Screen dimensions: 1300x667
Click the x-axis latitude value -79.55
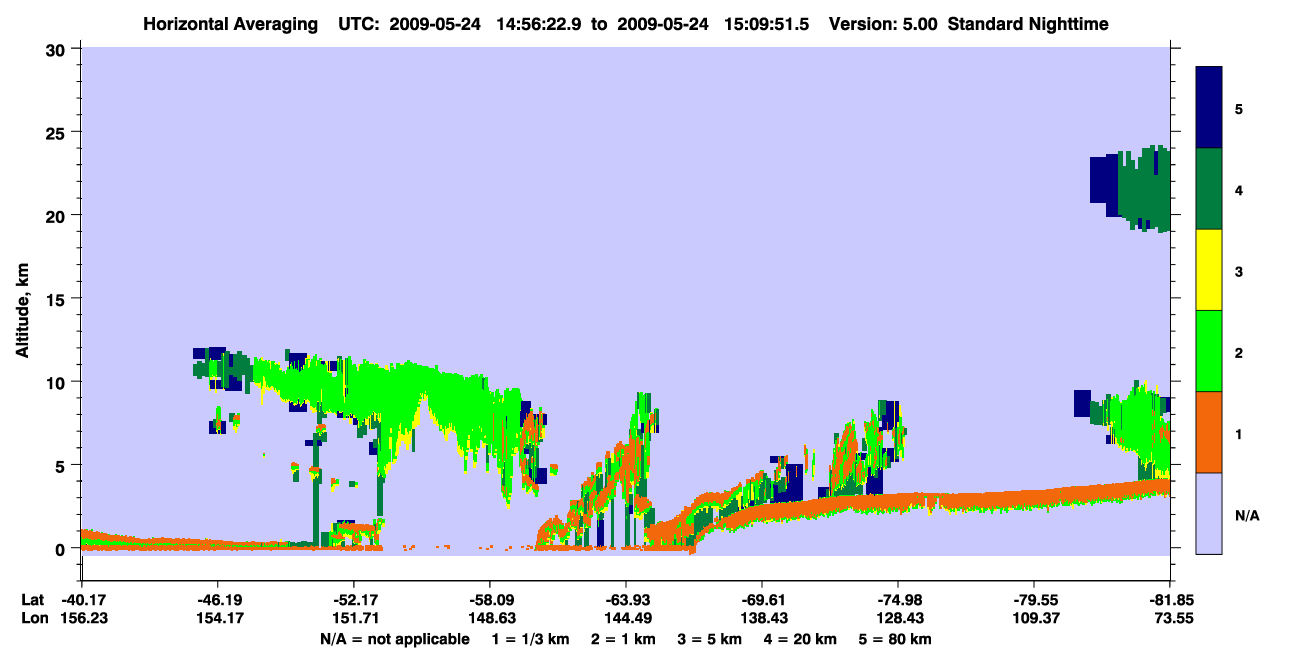point(1034,600)
